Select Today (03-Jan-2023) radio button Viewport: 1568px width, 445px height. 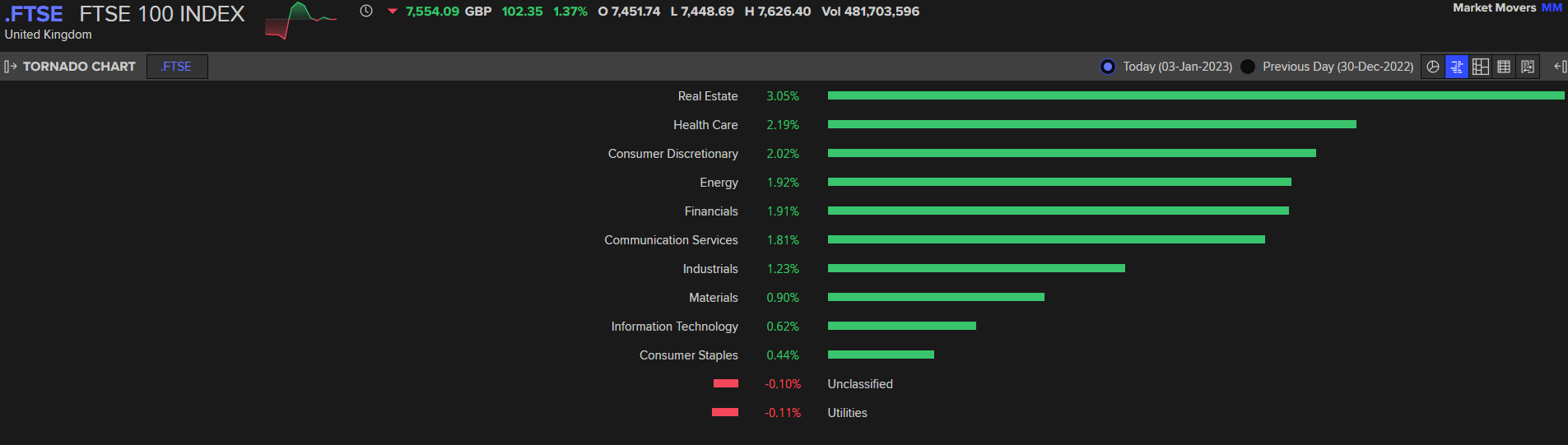tap(1108, 67)
